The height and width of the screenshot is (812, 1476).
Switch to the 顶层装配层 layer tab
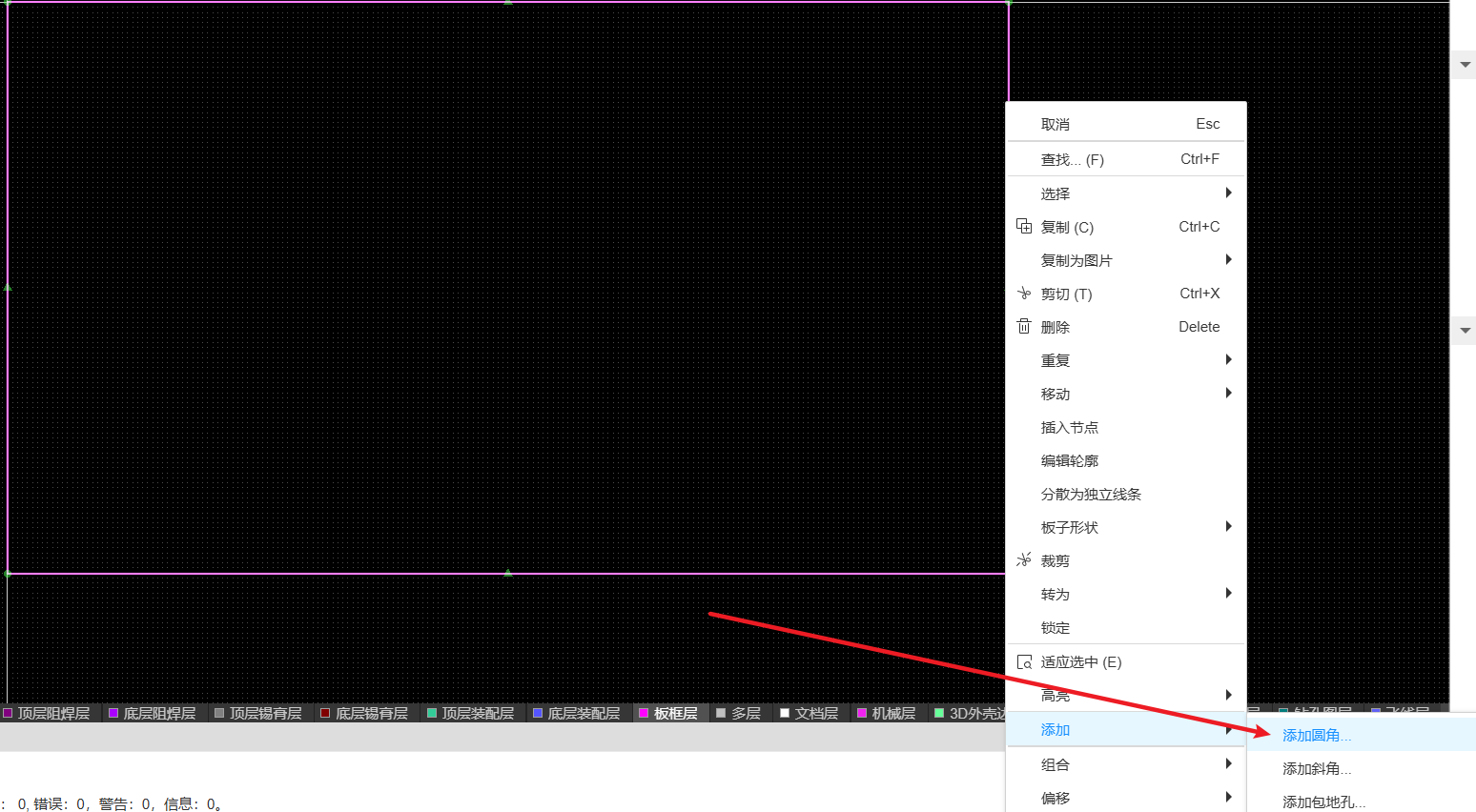471,713
